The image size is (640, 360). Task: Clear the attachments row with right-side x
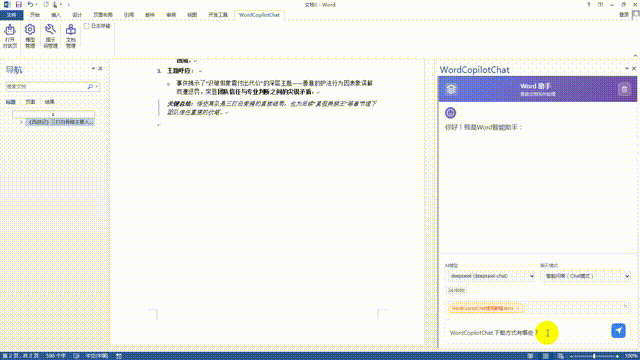point(625,306)
